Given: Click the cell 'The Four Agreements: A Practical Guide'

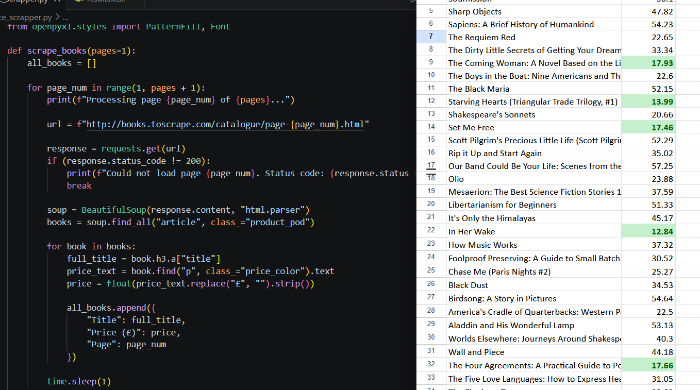Looking at the screenshot, I should click(x=533, y=365).
